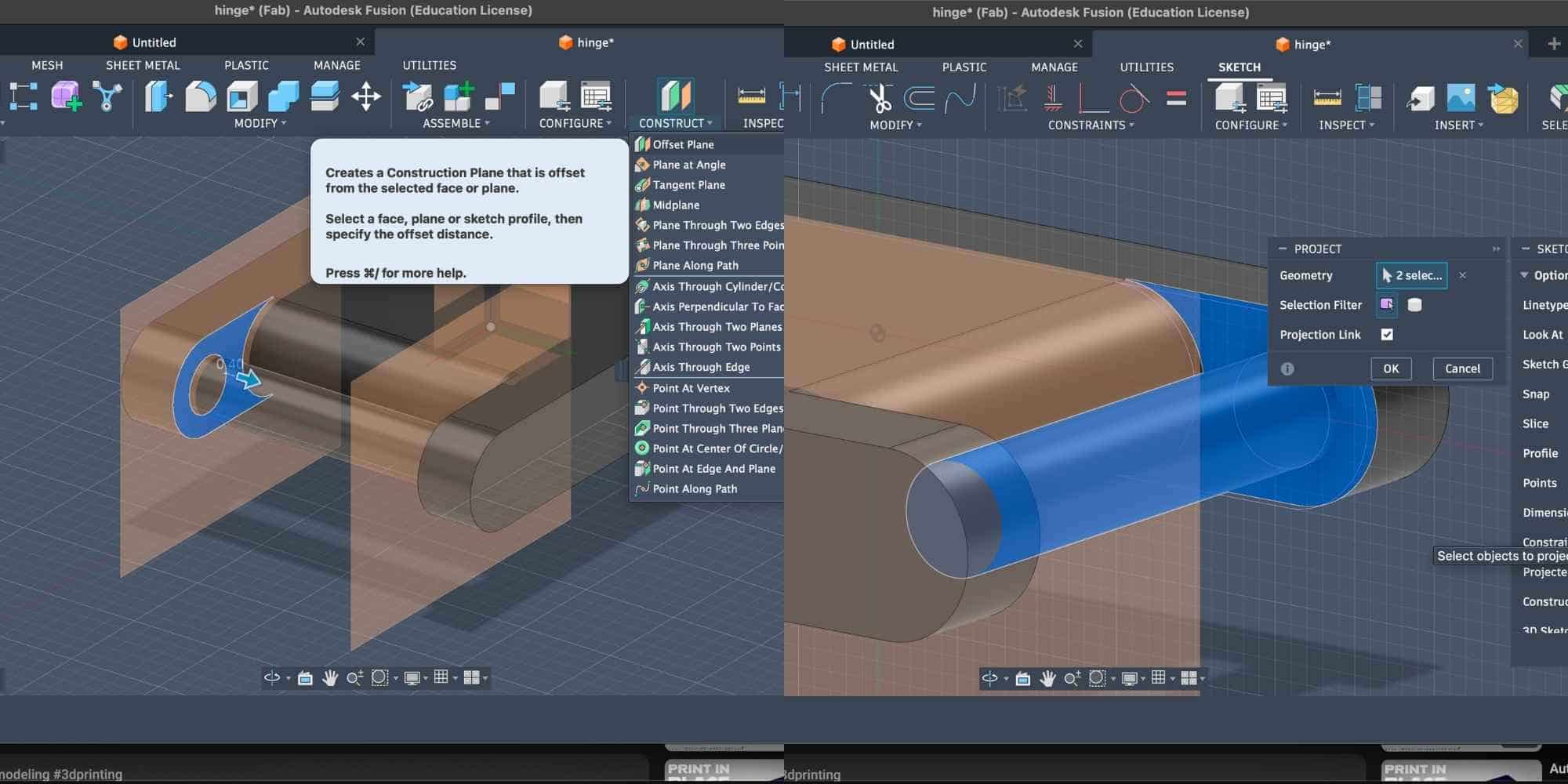Click Insert Derive icon in right window
Screen dimensions: 1568x784
[1420, 99]
